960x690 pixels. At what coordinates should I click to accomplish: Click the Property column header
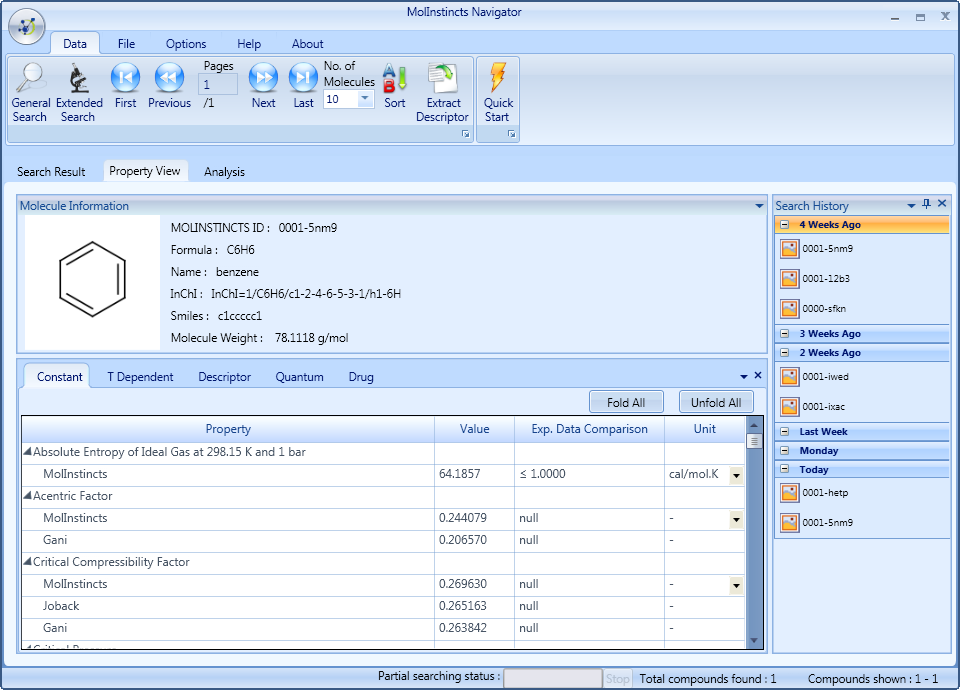pyautogui.click(x=228, y=429)
